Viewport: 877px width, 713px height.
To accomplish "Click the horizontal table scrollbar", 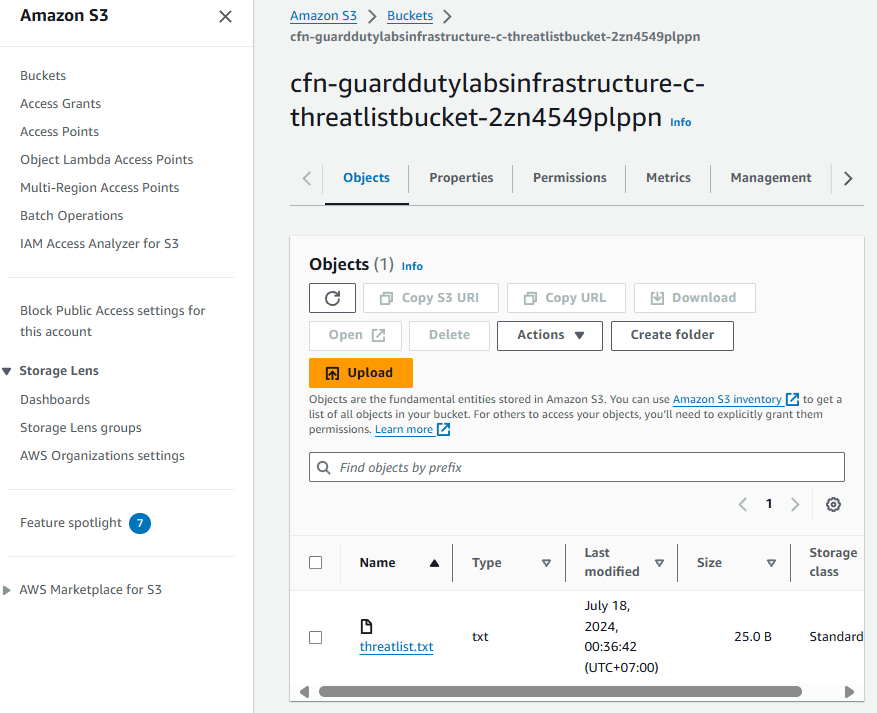I will 560,692.
